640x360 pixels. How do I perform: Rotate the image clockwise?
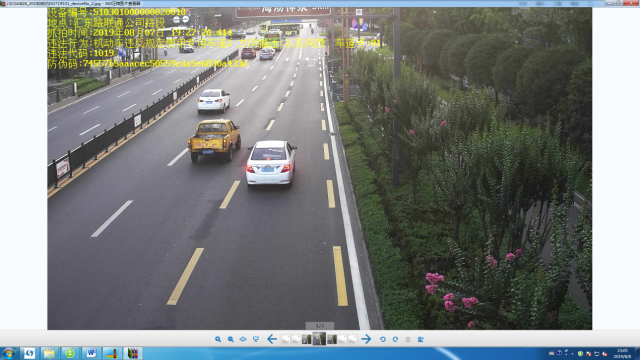tap(395, 339)
